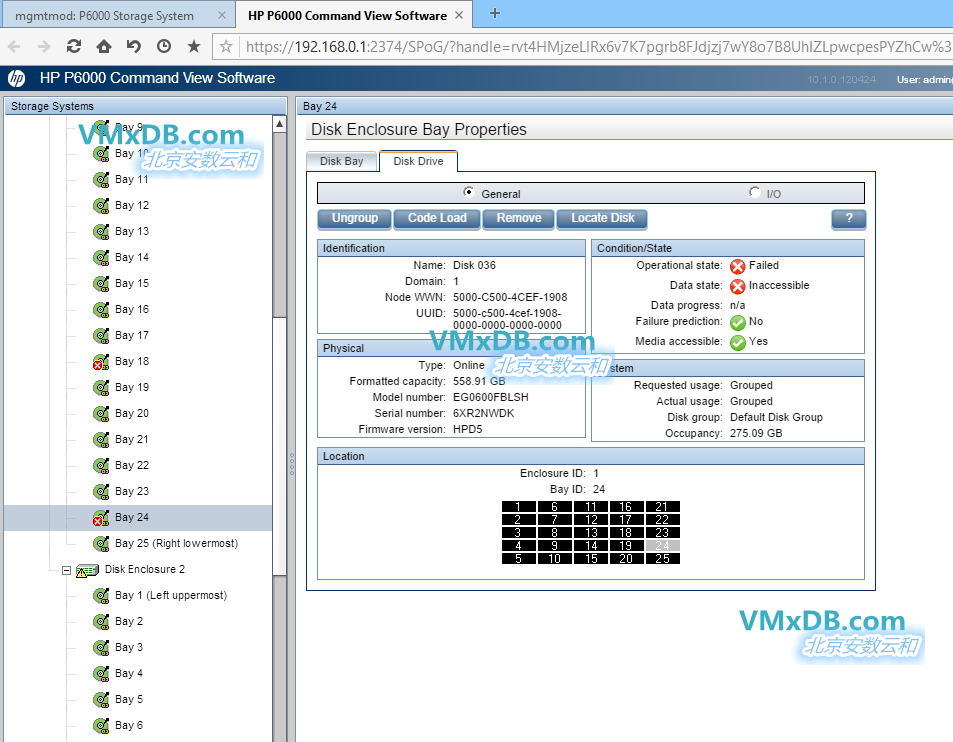953x742 pixels.
Task: Select the I/O radio button
Action: tap(754, 192)
